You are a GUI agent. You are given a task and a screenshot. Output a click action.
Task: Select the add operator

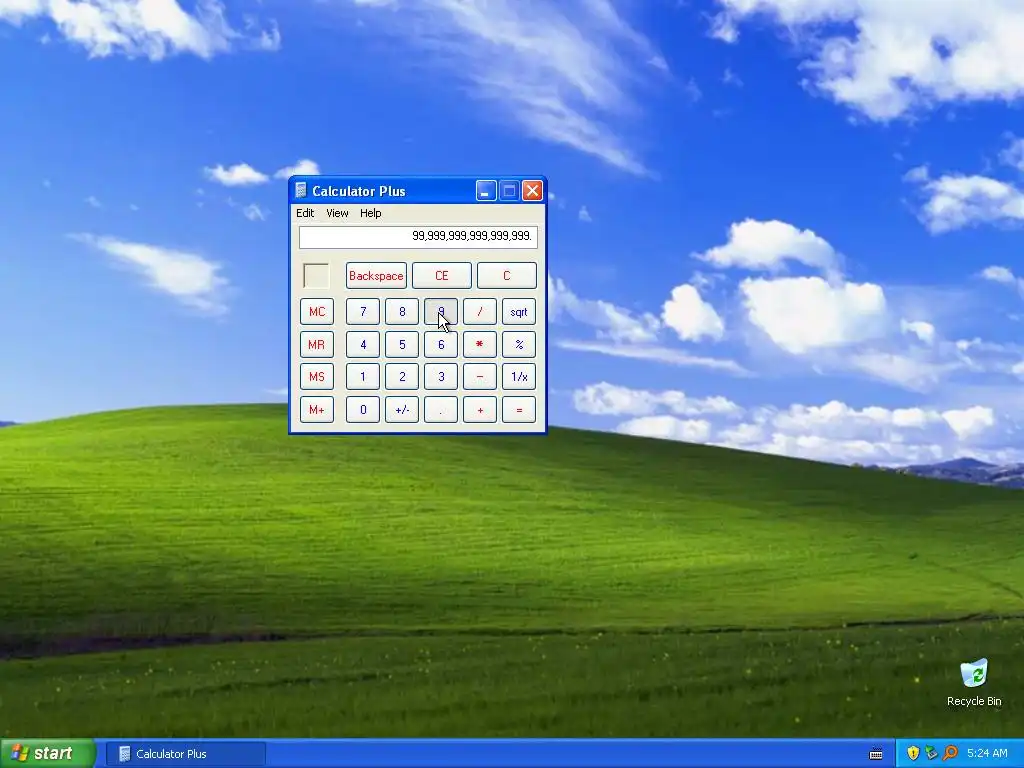(x=480, y=409)
